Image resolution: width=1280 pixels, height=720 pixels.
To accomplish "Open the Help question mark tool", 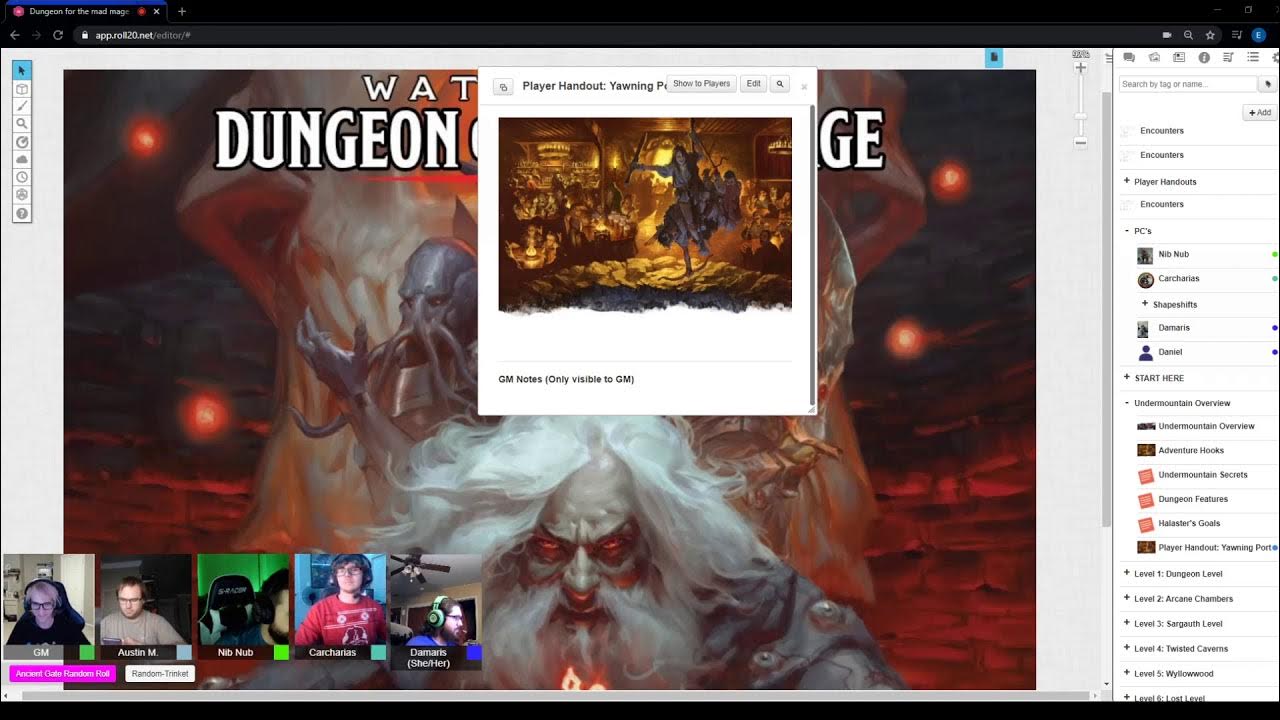I will [22, 214].
